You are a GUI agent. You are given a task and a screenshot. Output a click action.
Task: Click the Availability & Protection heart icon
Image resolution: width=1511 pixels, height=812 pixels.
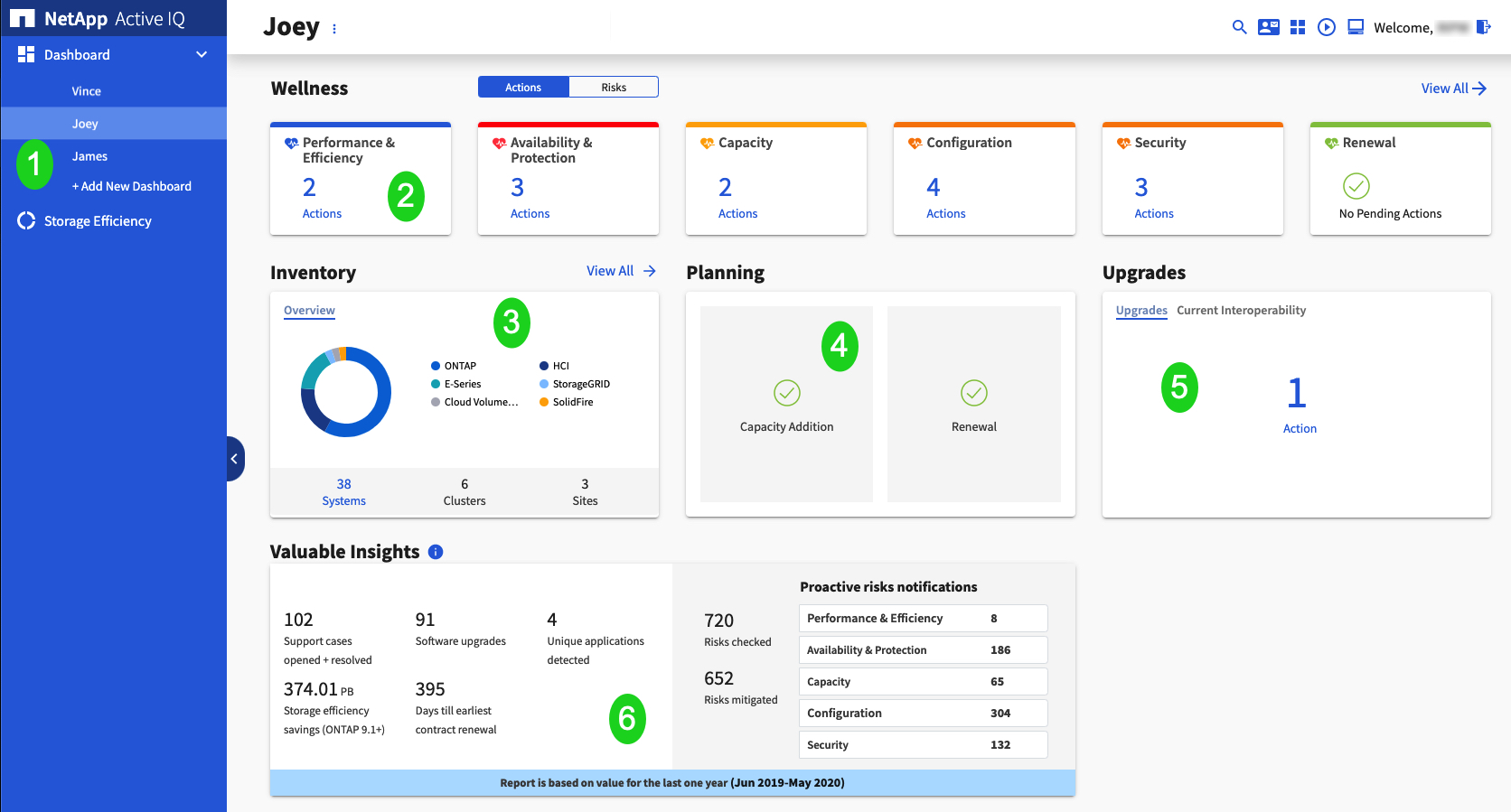pyautogui.click(x=500, y=143)
